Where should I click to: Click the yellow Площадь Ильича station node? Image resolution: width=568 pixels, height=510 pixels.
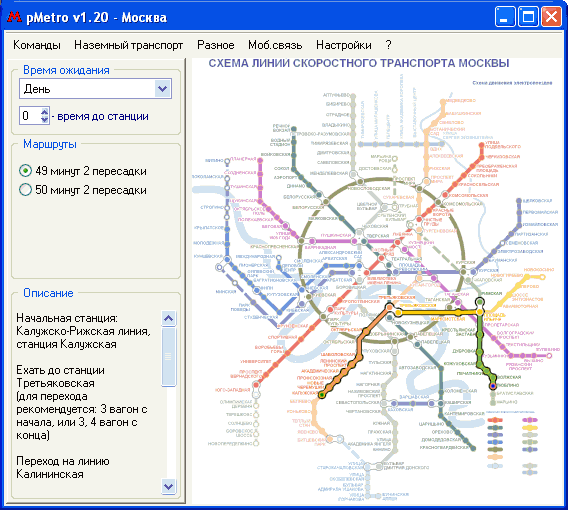[480, 312]
